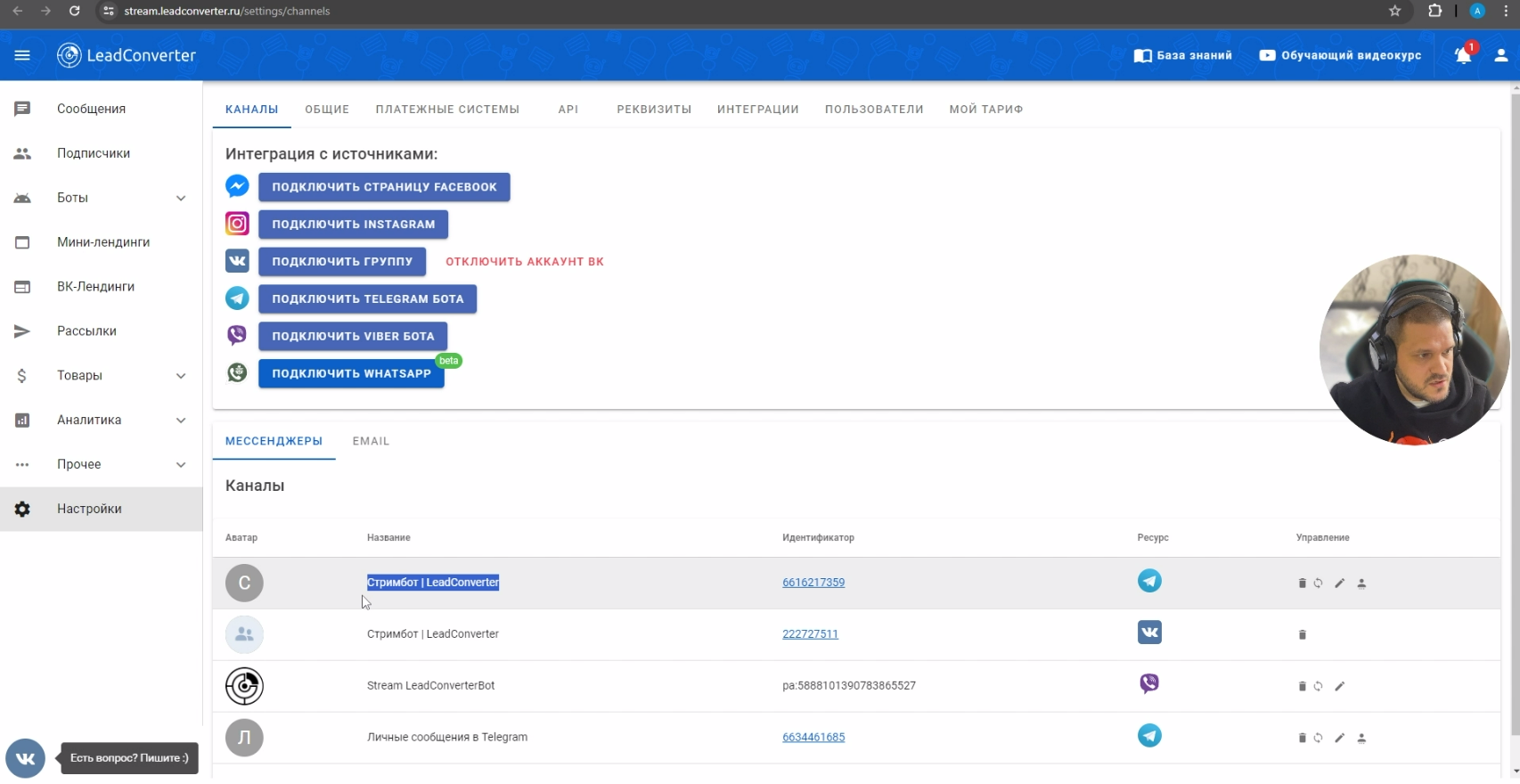
Task: Select the Мессенджеры tab
Action: [274, 442]
